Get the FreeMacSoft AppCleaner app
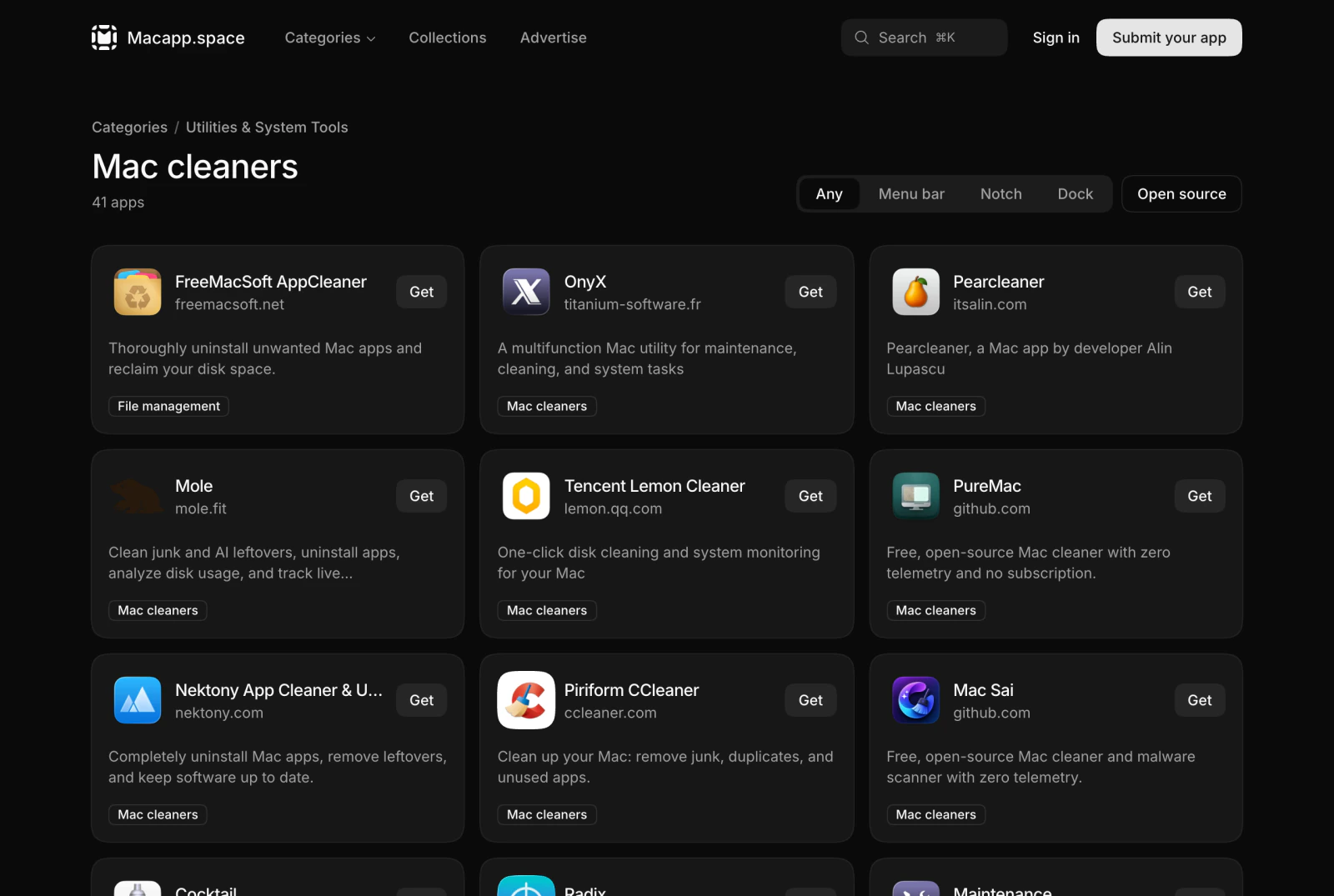Screen dimensions: 1334x896 pos(421,292)
